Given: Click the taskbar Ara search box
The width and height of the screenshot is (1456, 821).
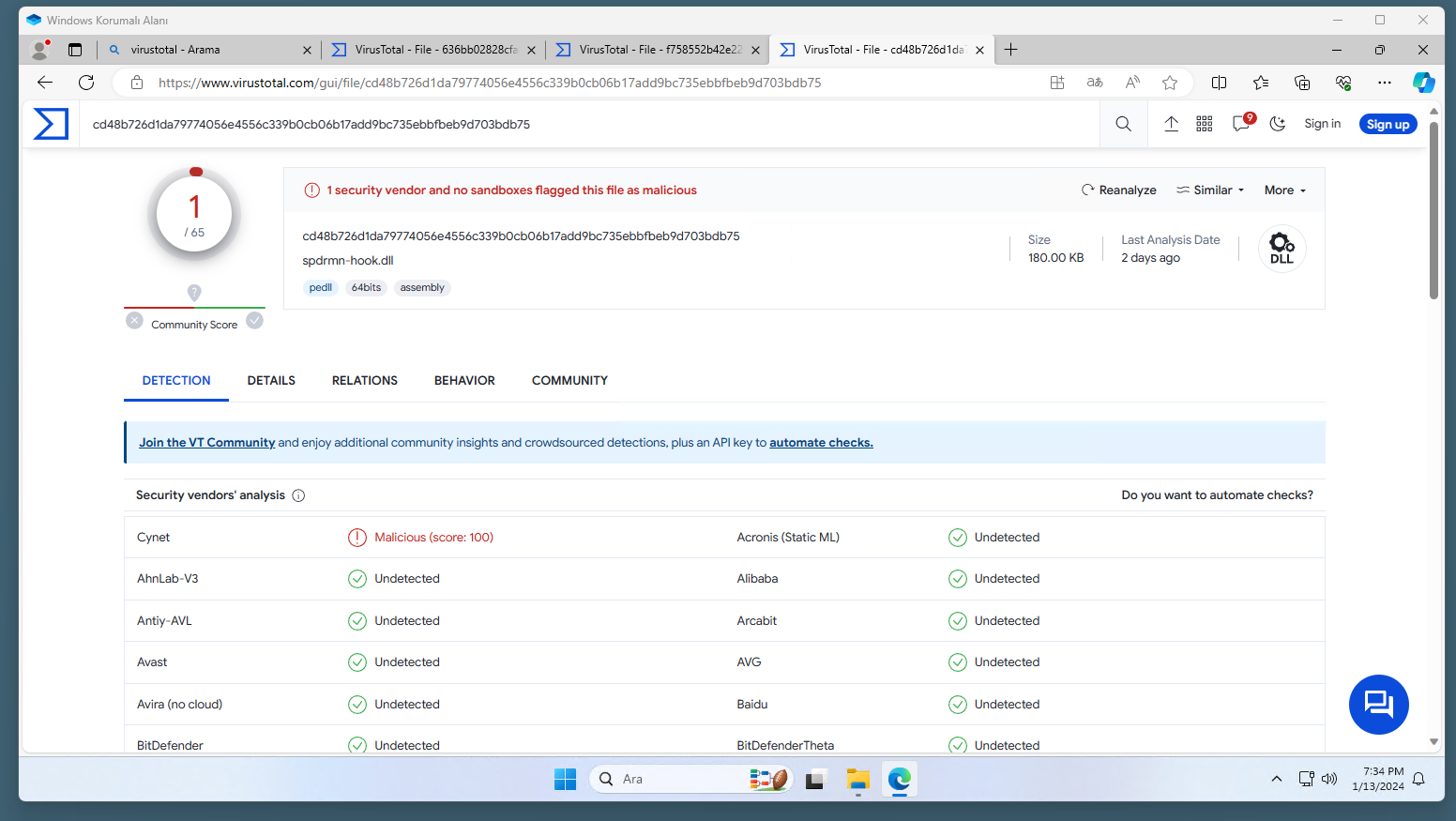Looking at the screenshot, I should (x=691, y=779).
